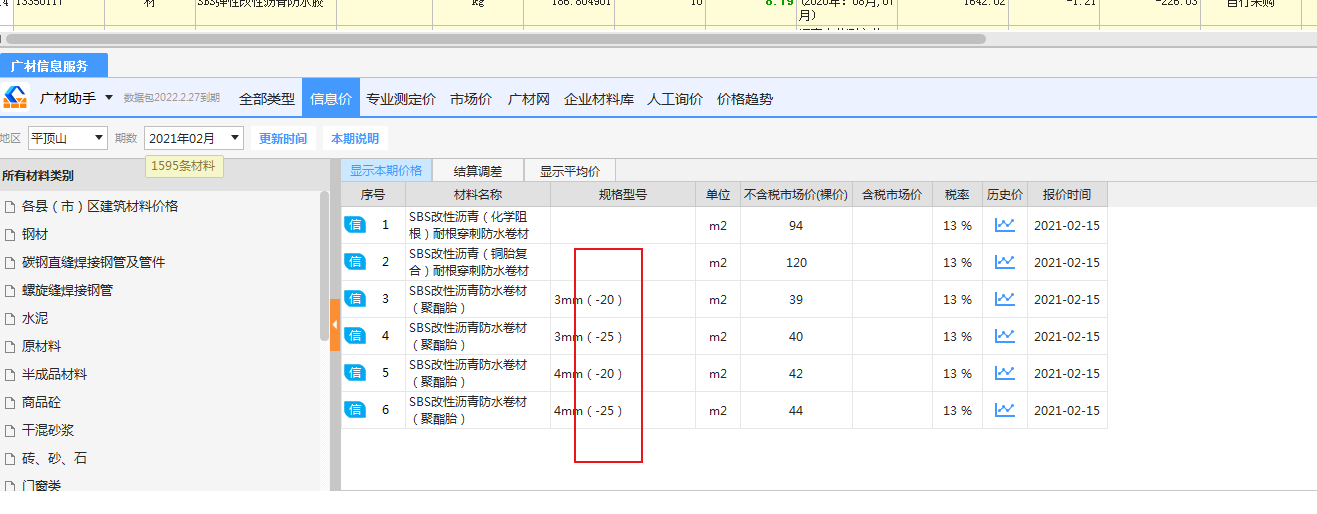Click 不含税市场价(裸价) column header

coord(796,194)
